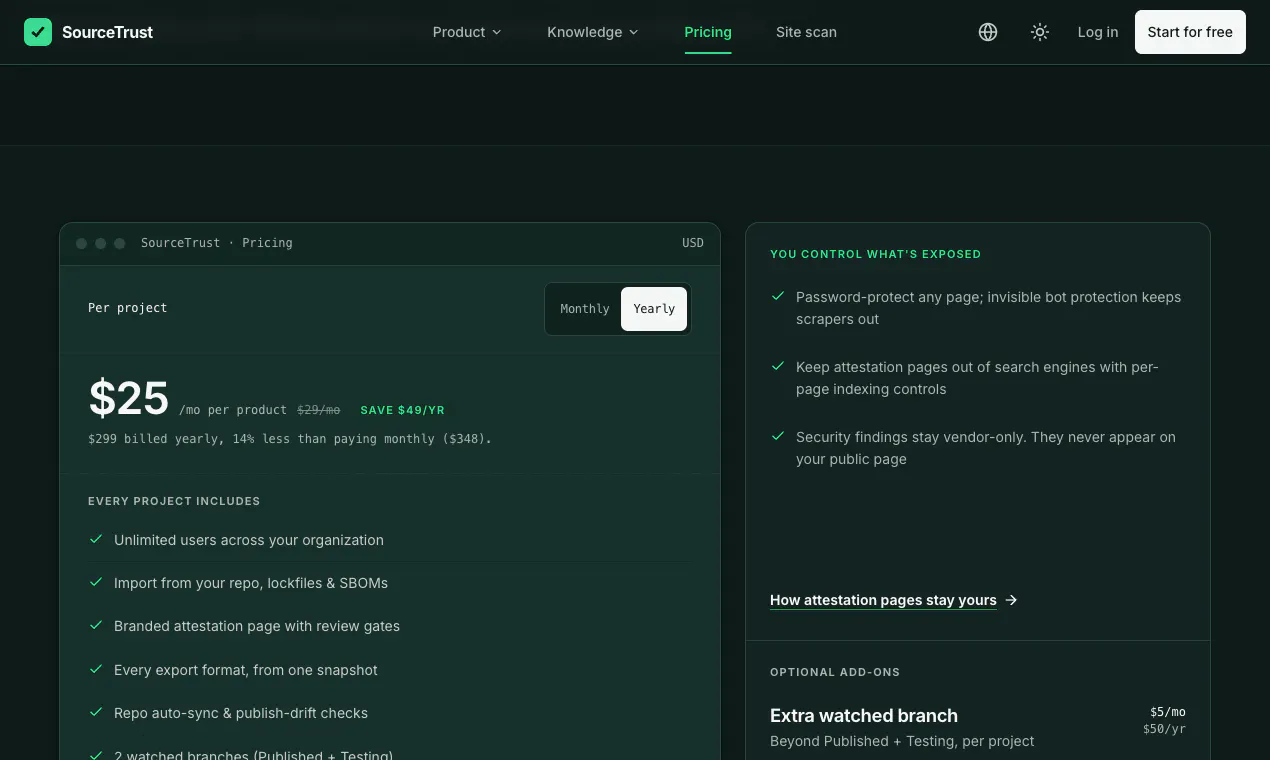This screenshot has width=1270, height=760.
Task: Click 'Repo auto-sync & publish-drift checks' text
Action: (241, 713)
